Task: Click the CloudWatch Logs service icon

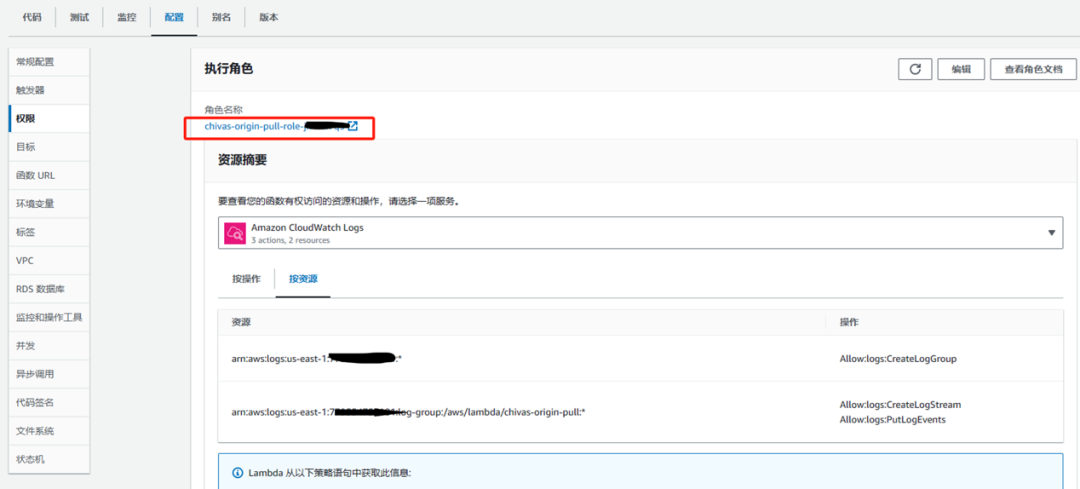Action: click(236, 233)
